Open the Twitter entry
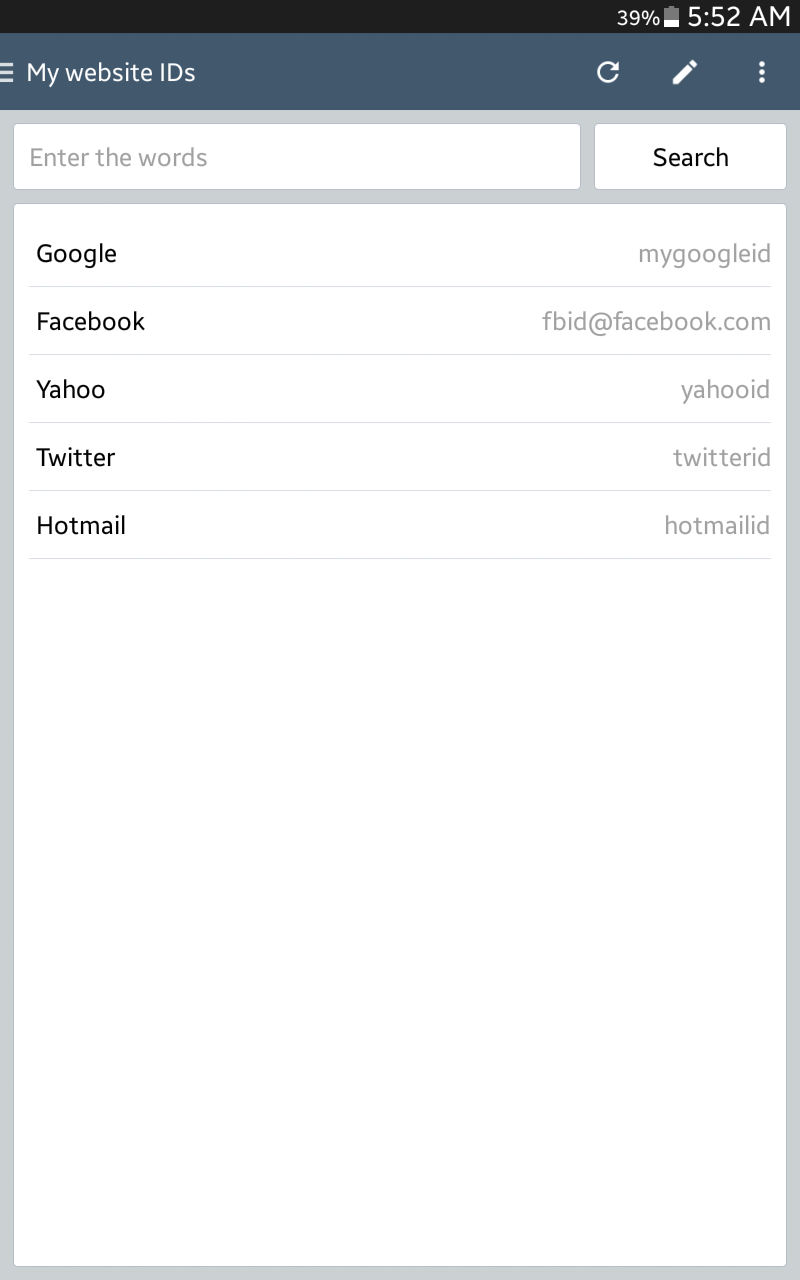 (x=76, y=458)
